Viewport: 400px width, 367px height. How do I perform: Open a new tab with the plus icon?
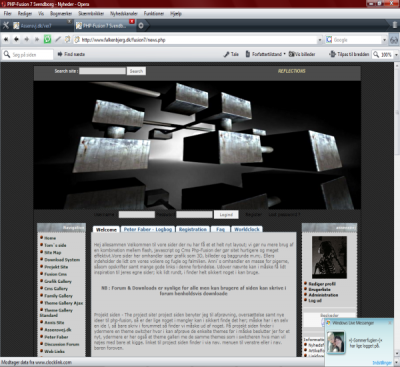pyautogui.click(x=141, y=25)
